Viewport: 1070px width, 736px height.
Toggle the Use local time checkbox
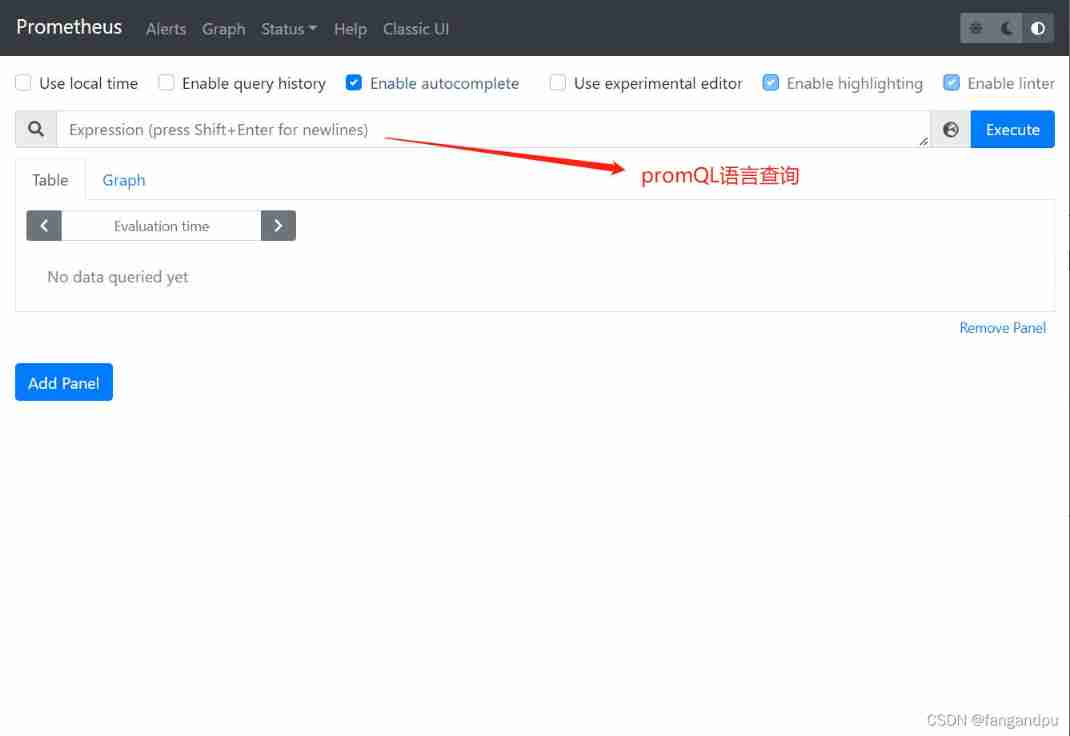click(23, 83)
